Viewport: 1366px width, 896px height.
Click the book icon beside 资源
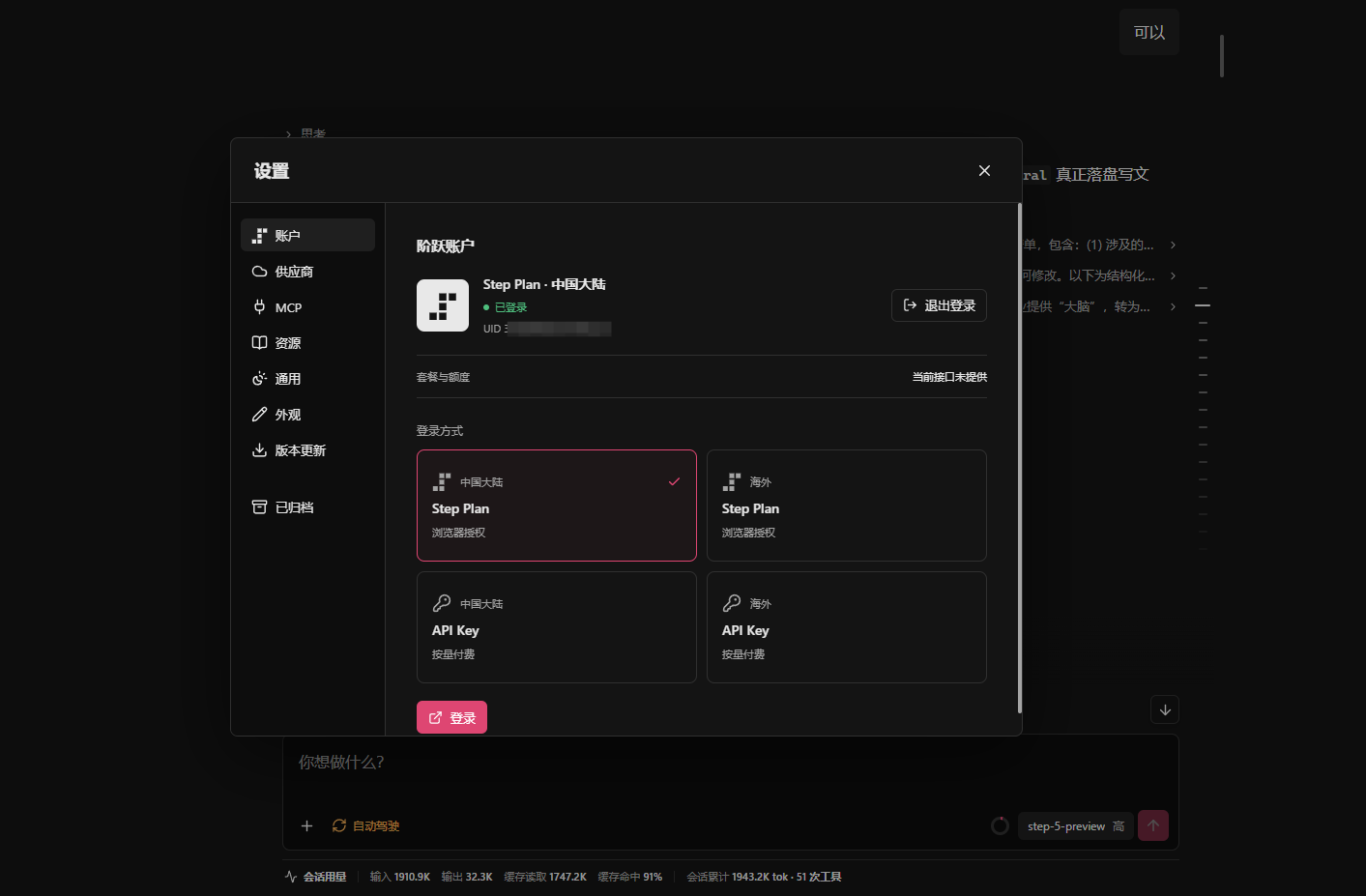point(259,343)
